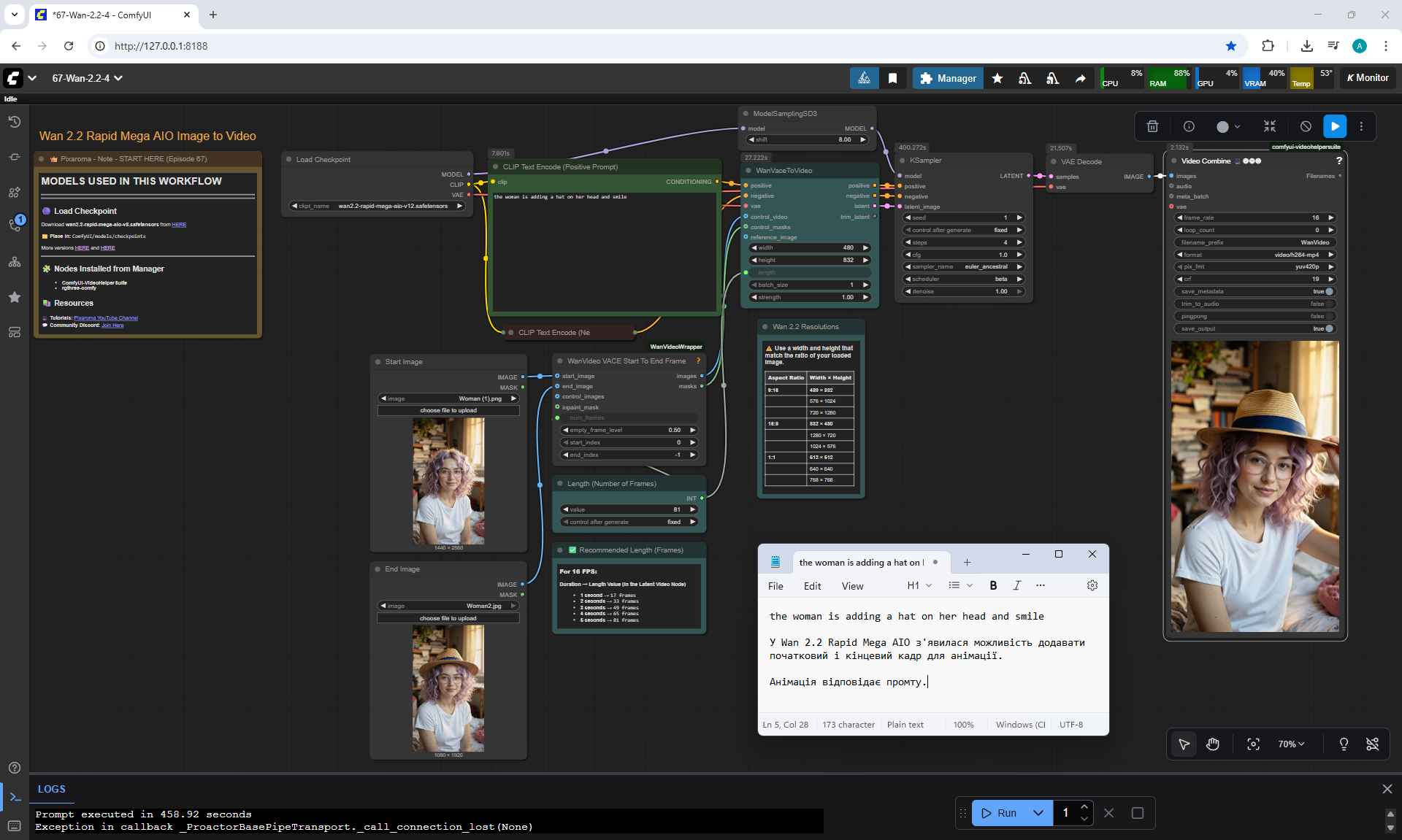Click choose file to upload under Start Image
1402x840 pixels.
pyautogui.click(x=448, y=410)
